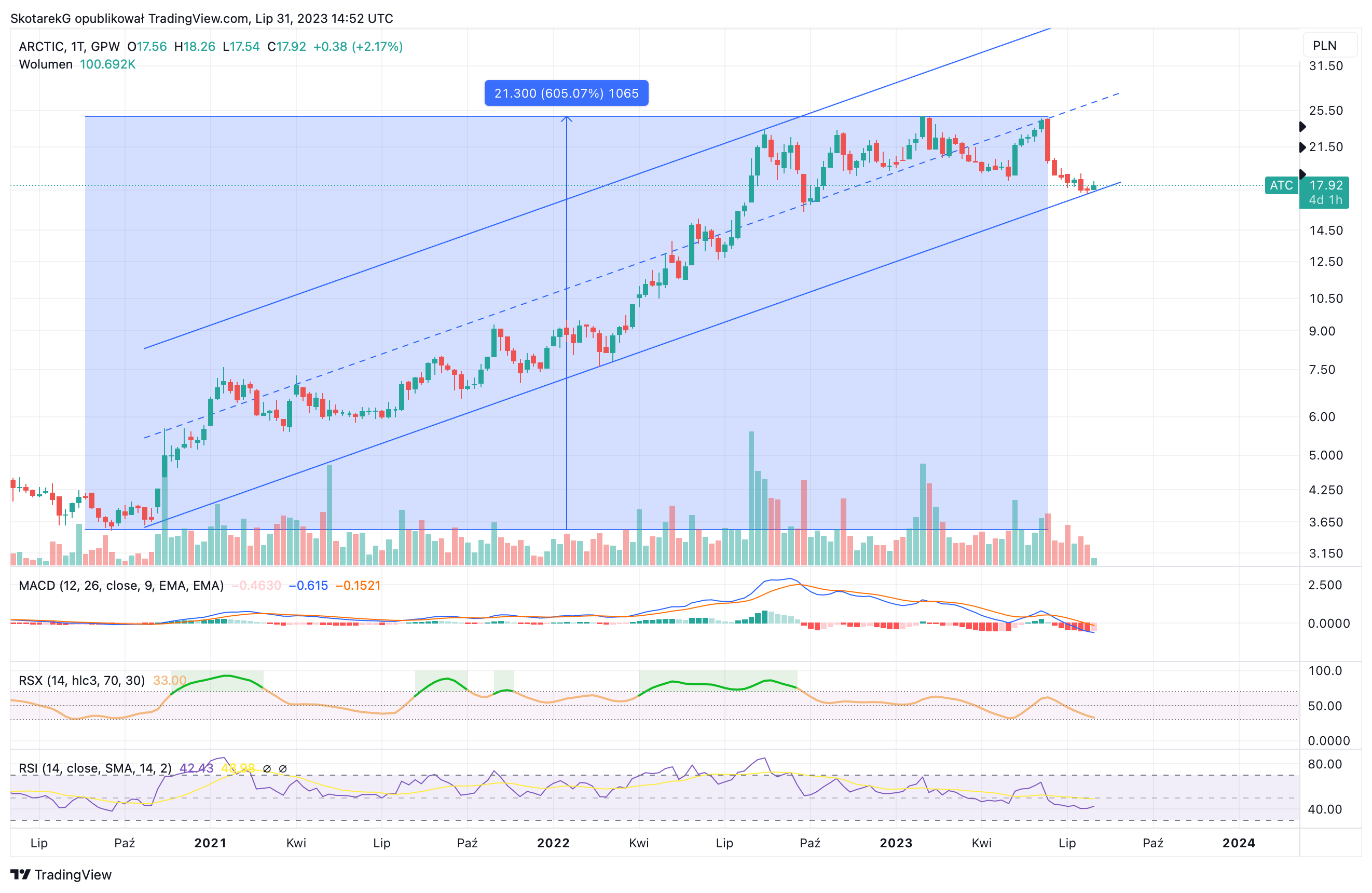Click the Wolumen 100.692K volume label
1372x893 pixels.
click(x=77, y=64)
